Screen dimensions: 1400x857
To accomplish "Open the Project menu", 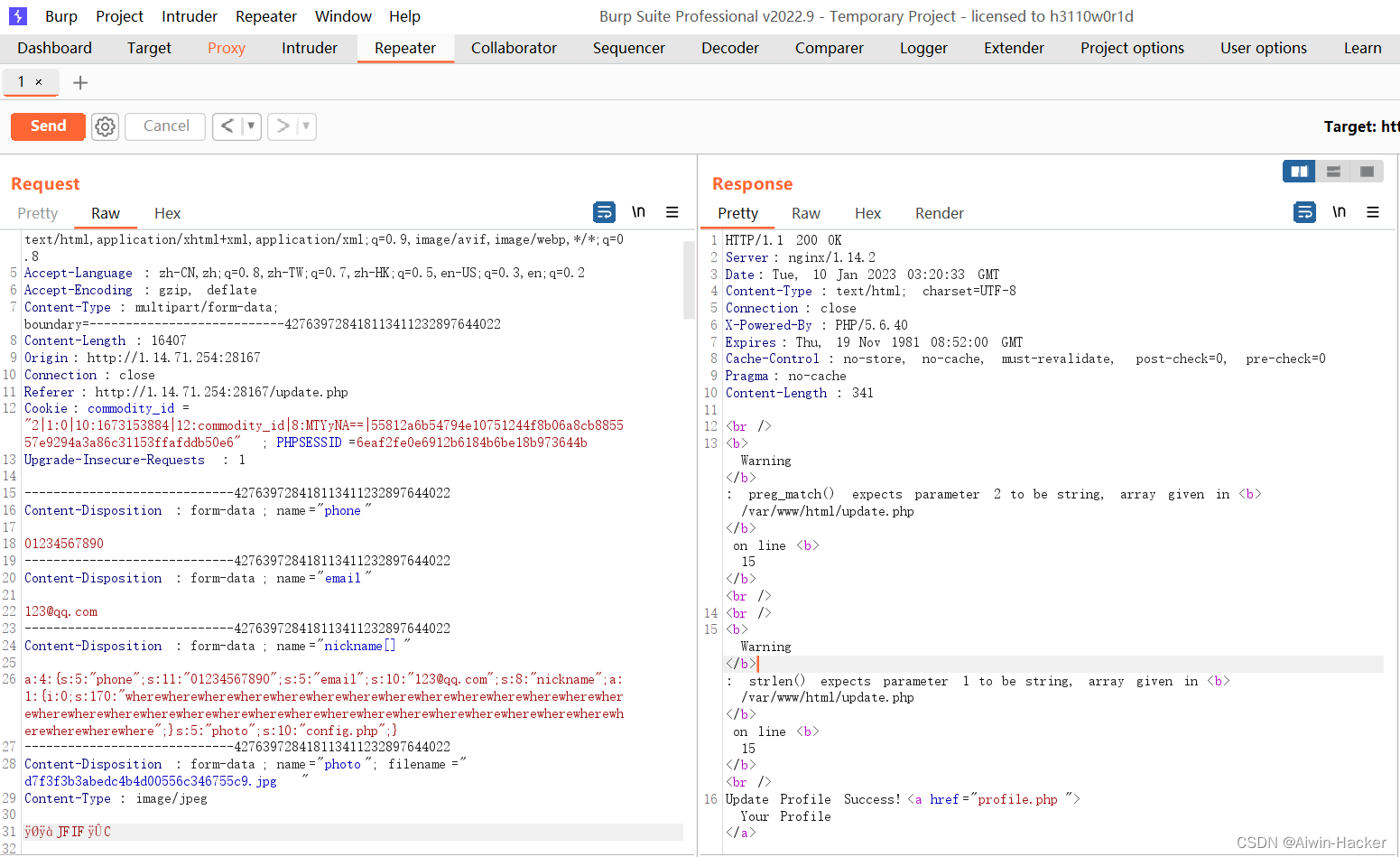I will pos(119,16).
